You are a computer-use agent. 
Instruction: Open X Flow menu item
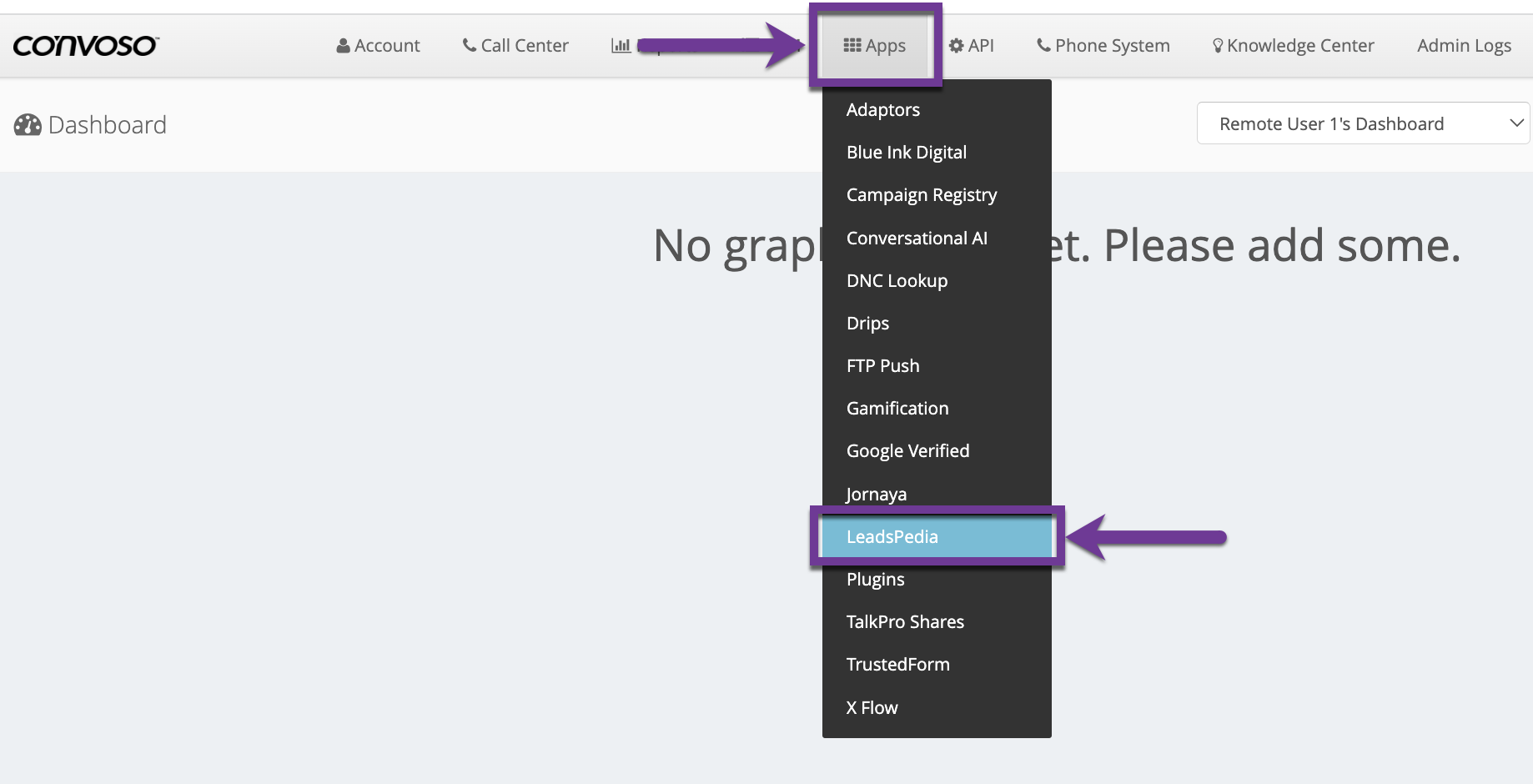872,708
